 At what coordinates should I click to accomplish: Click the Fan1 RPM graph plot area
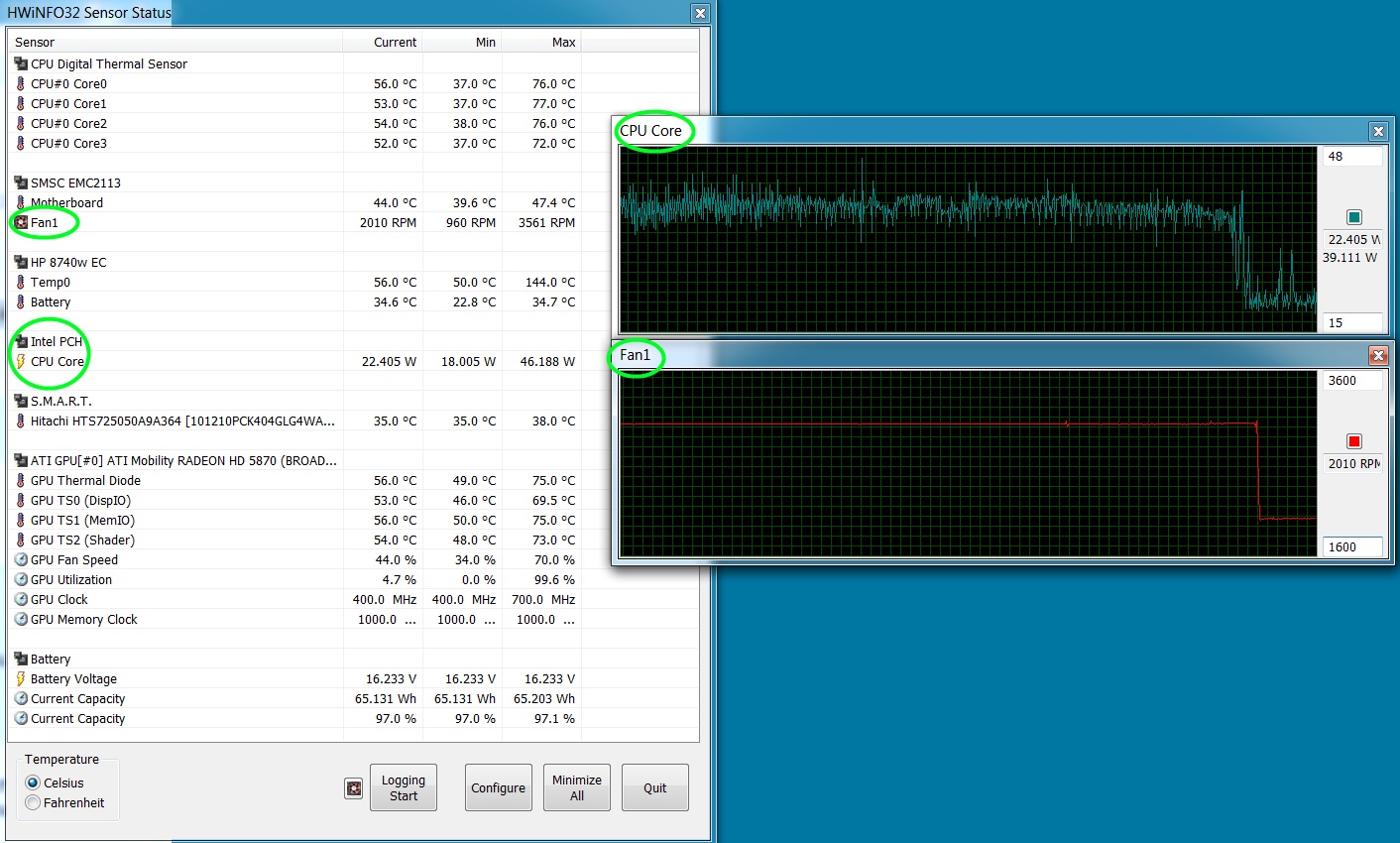[x=969, y=463]
